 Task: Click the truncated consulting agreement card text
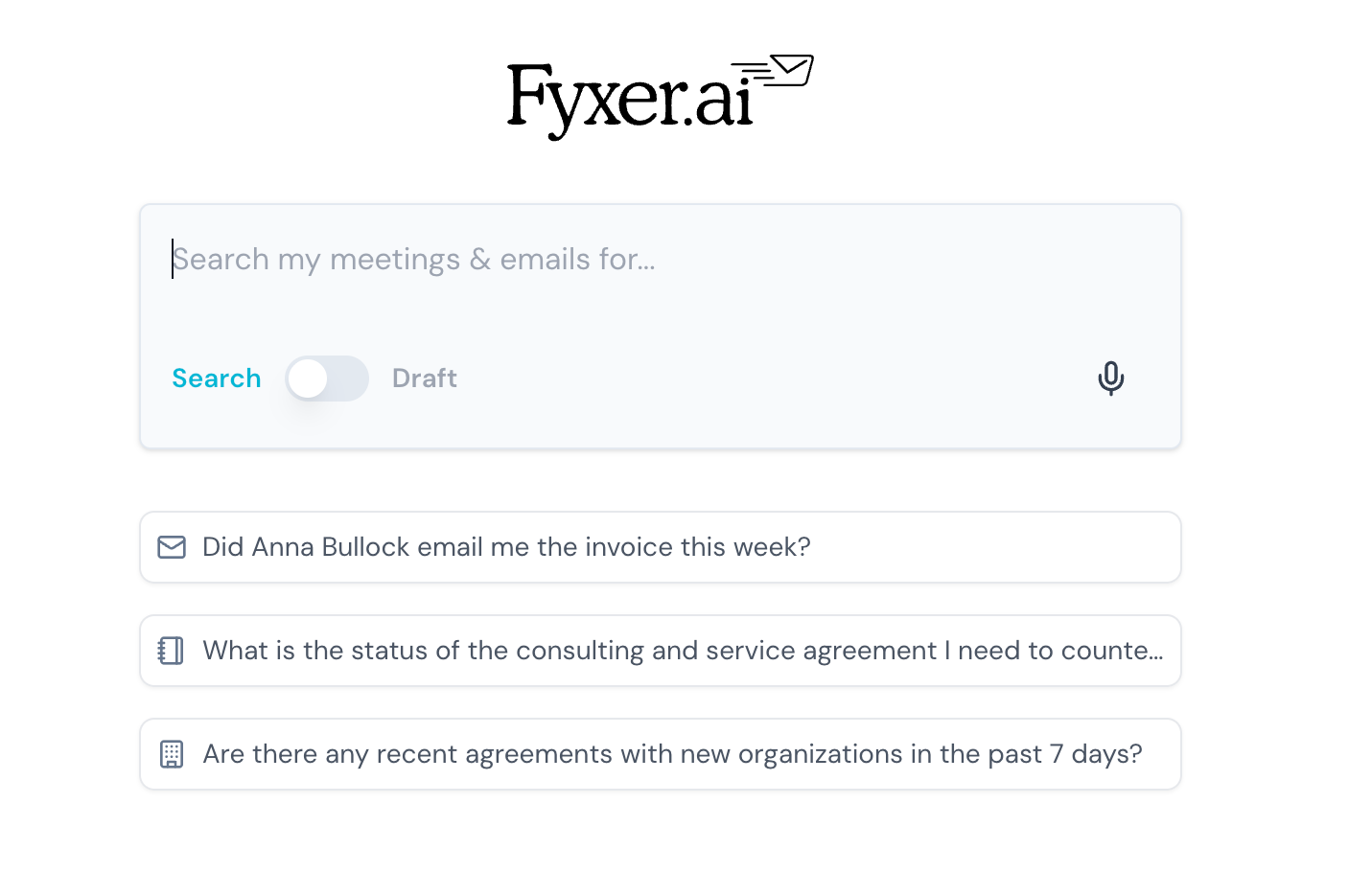coord(682,651)
